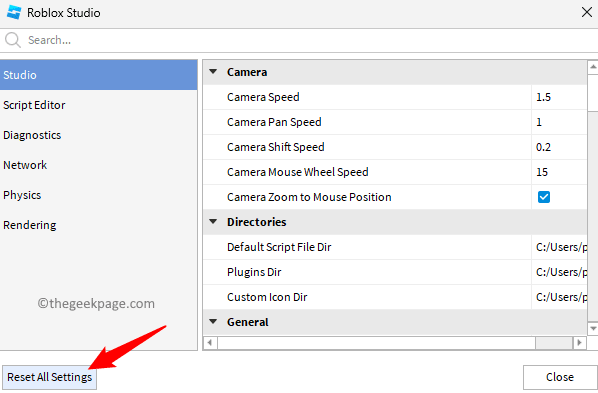Click the vertical scrollbar up arrow
The height and width of the screenshot is (393, 598).
point(593,67)
